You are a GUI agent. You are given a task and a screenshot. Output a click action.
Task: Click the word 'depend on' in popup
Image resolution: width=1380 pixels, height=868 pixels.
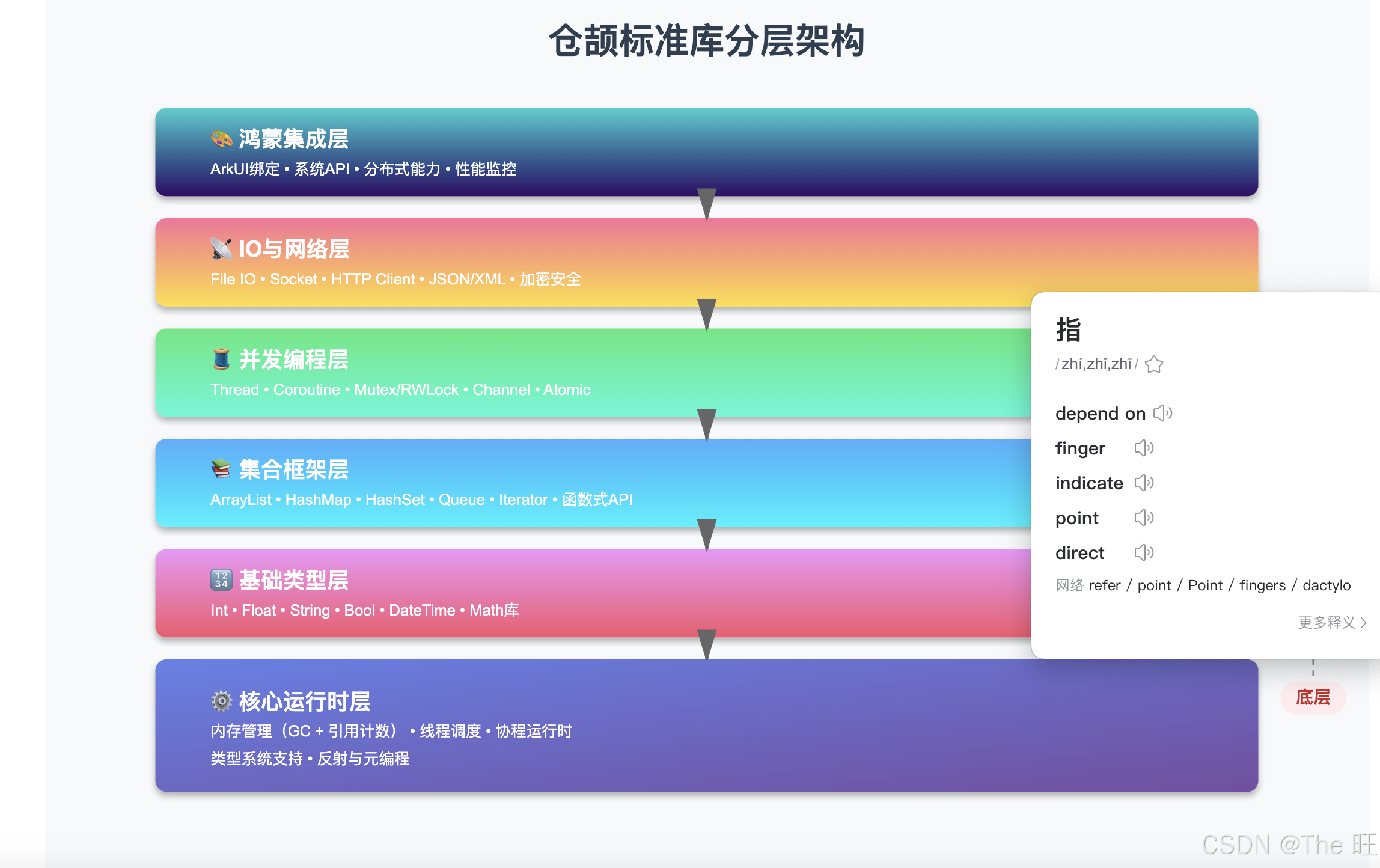[x=1101, y=413]
